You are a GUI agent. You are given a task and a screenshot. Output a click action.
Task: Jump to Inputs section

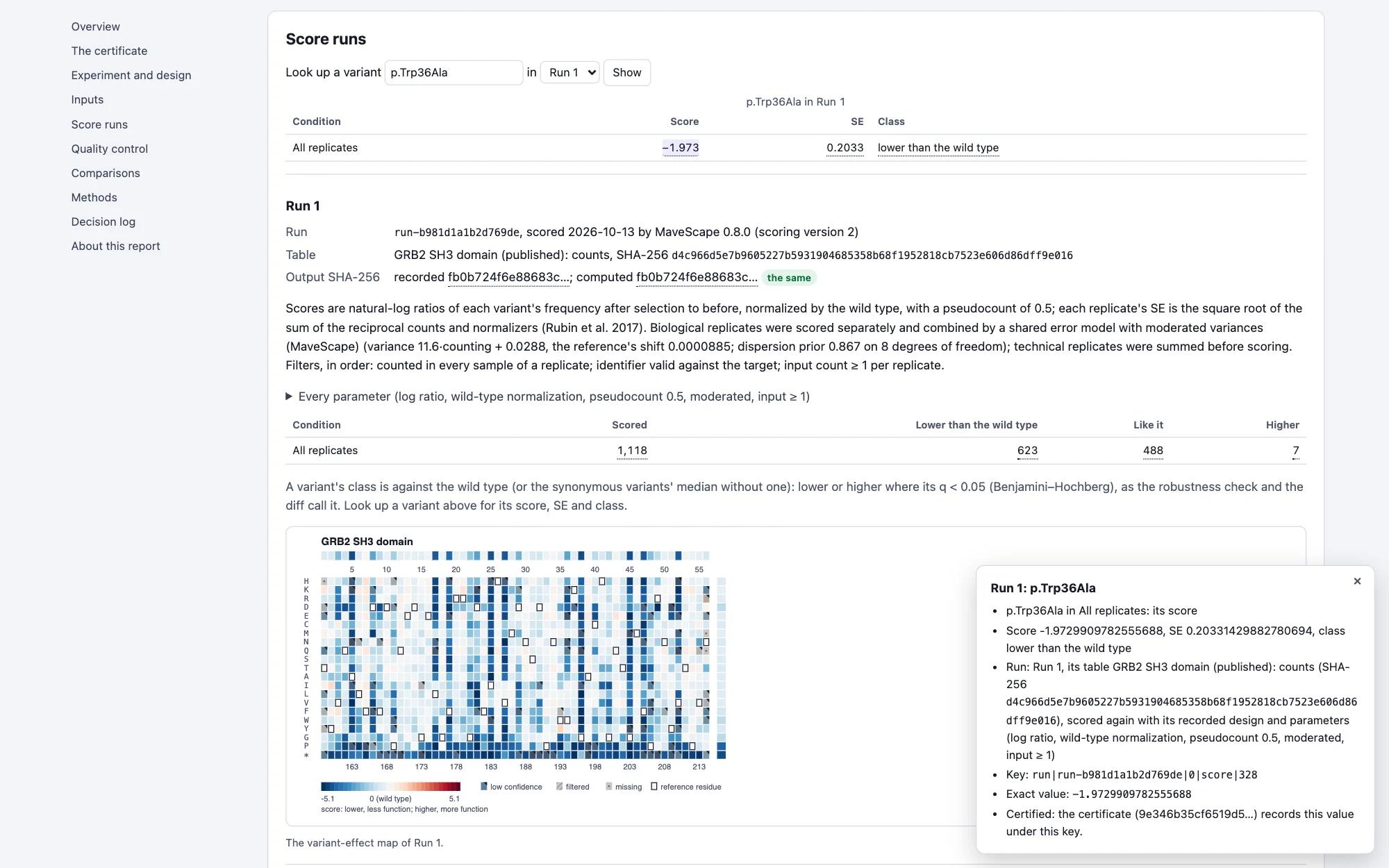87,99
